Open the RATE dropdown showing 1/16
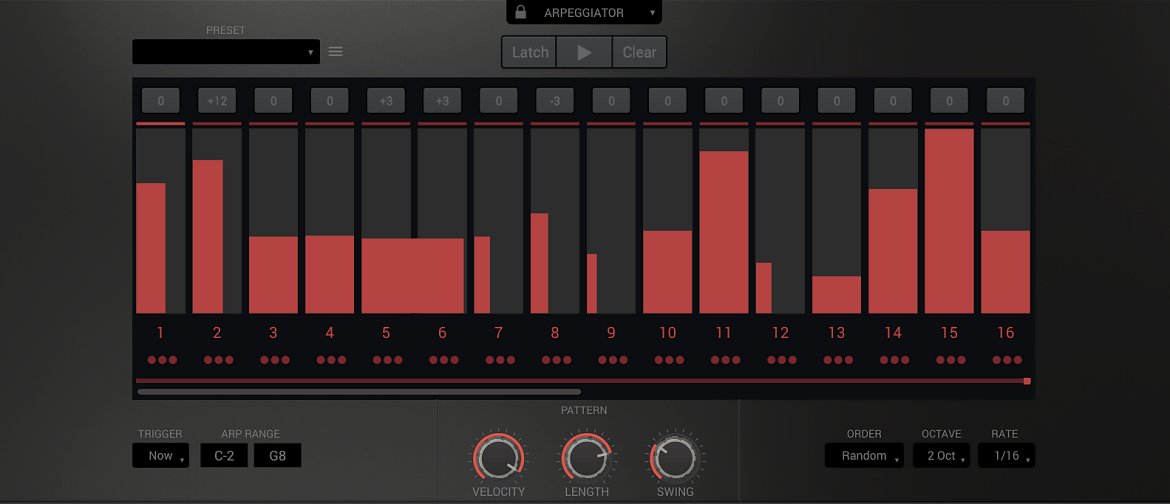 (1006, 455)
